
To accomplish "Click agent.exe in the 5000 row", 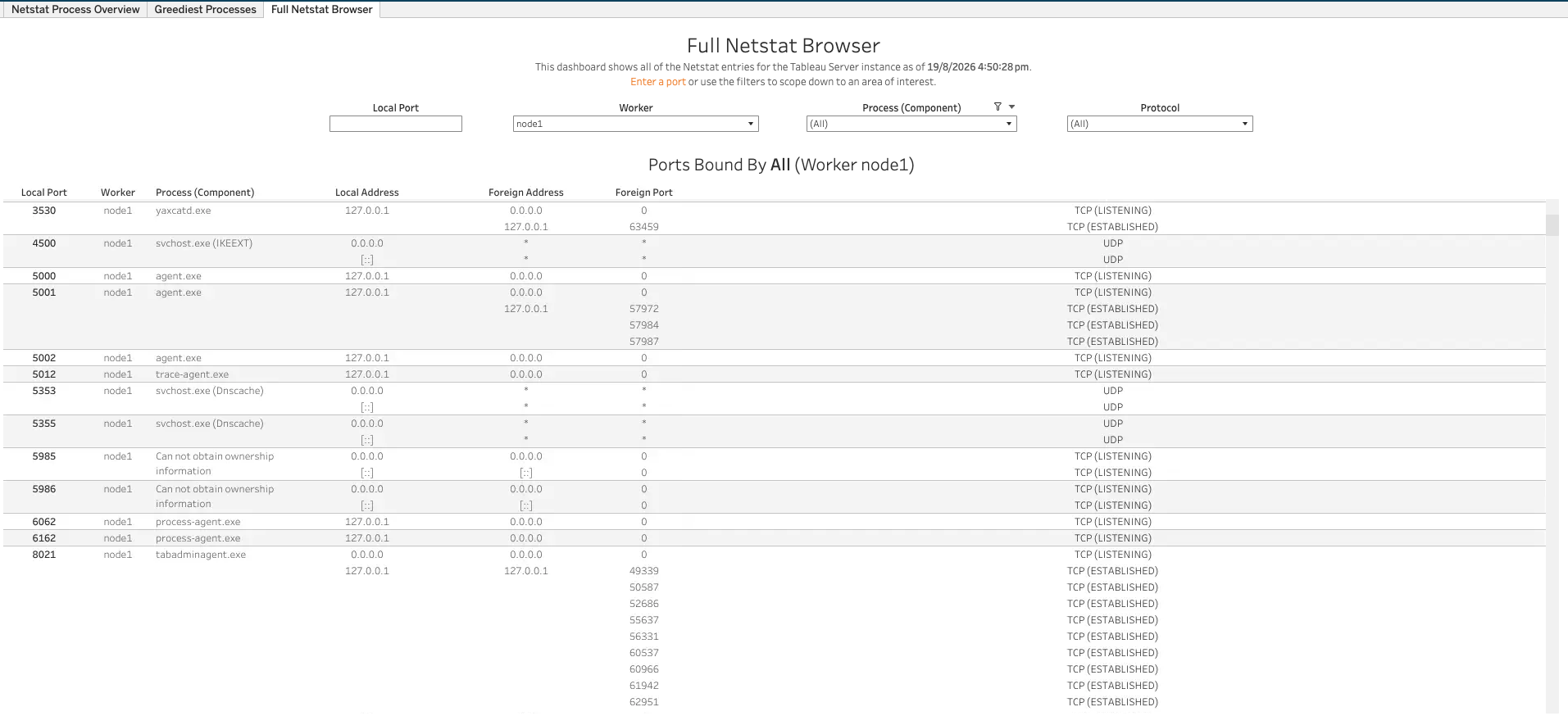I will pos(179,276).
